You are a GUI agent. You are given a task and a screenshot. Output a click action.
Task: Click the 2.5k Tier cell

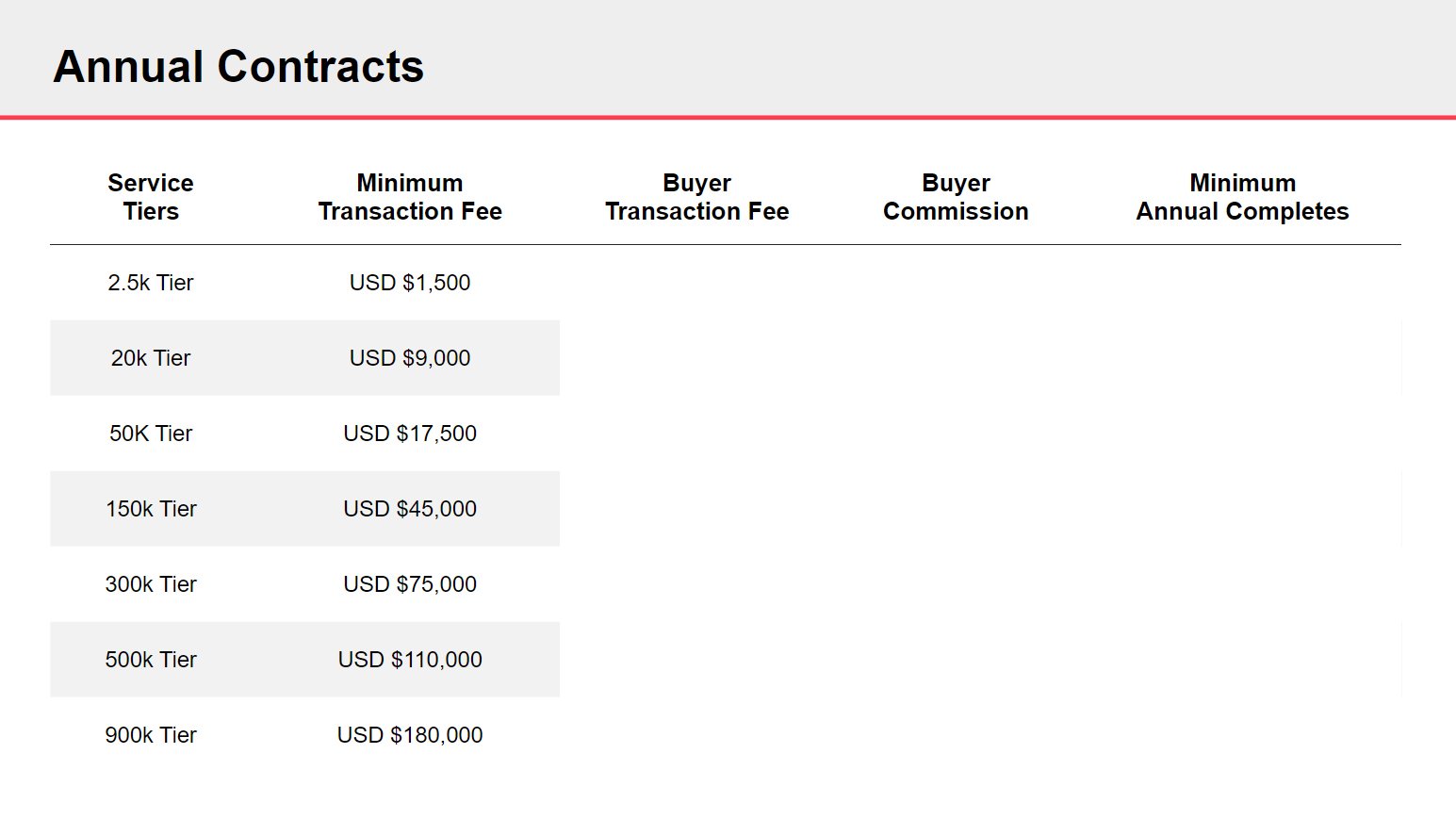coord(151,283)
